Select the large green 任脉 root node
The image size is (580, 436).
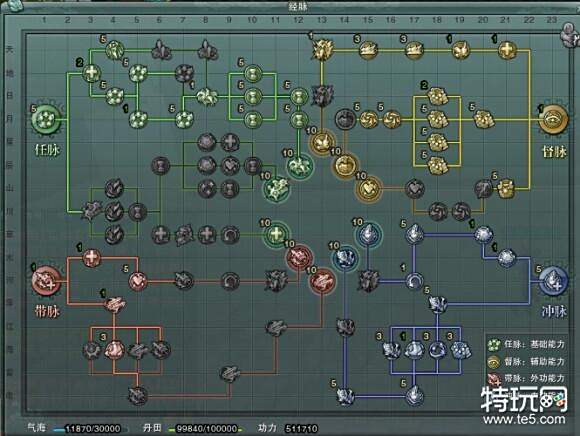[46, 119]
